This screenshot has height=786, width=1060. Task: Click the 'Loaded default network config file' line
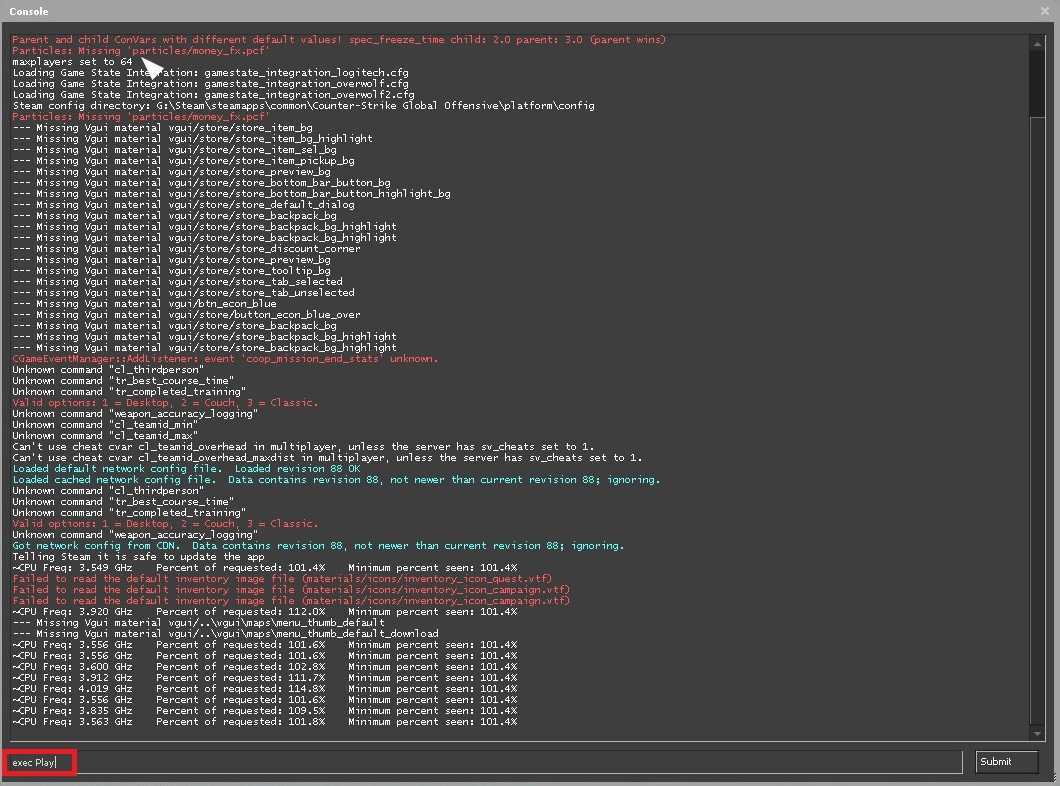[187, 468]
